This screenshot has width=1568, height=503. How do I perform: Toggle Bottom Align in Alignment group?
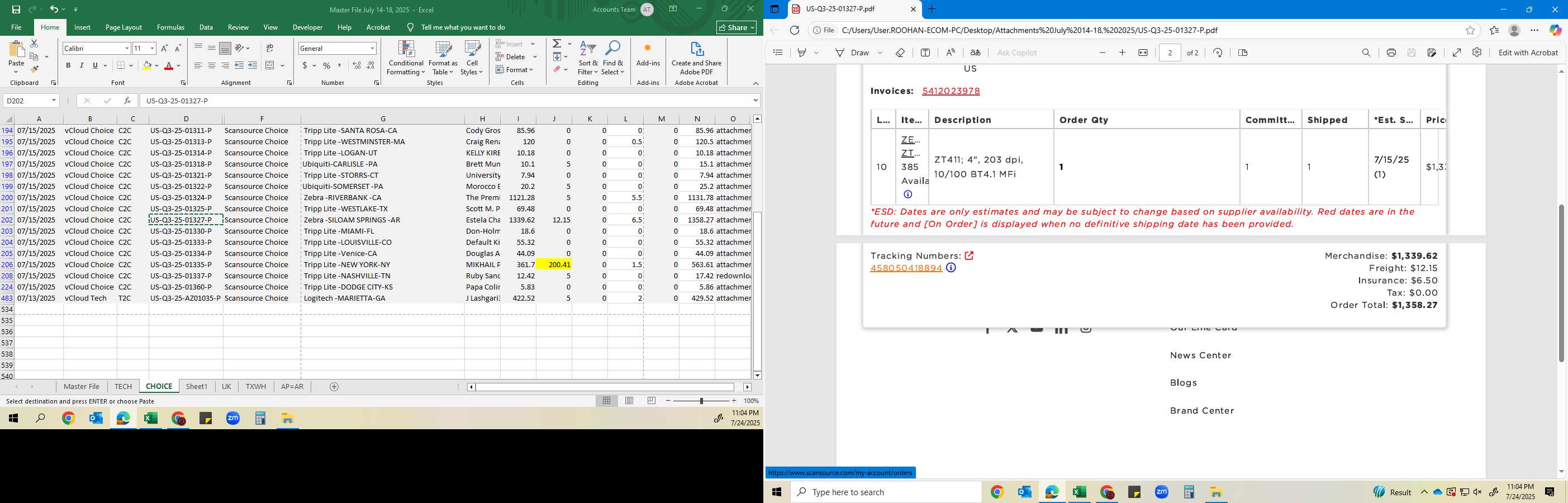(x=225, y=48)
